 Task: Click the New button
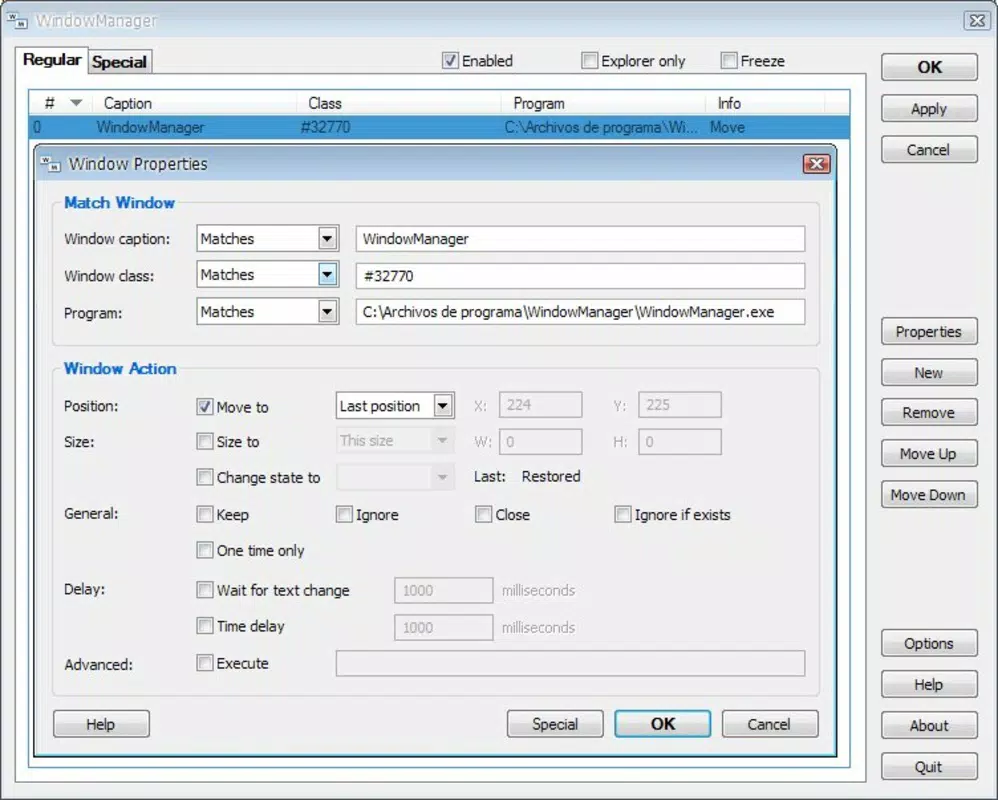929,372
